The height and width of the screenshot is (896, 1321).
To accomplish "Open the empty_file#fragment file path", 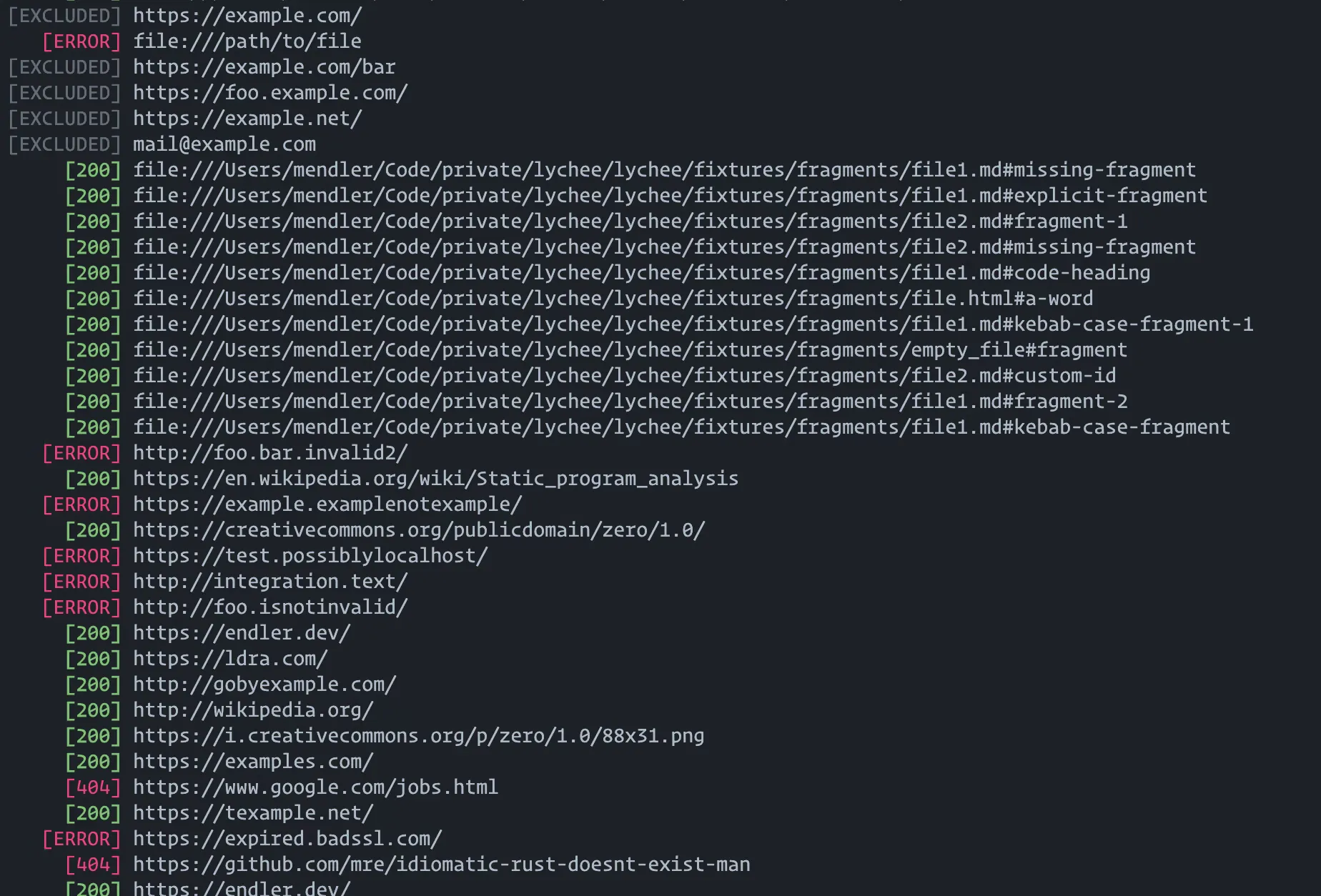I will (x=630, y=350).
